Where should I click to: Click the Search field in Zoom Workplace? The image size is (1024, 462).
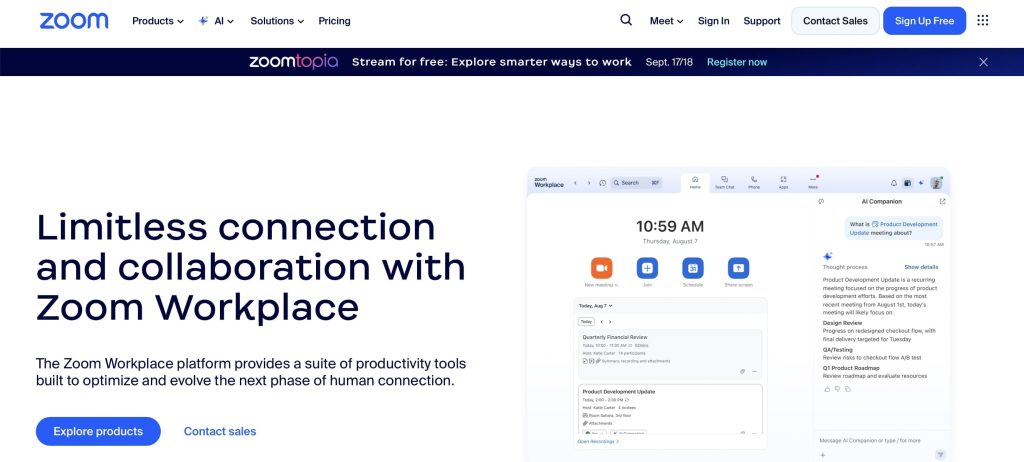(x=636, y=183)
